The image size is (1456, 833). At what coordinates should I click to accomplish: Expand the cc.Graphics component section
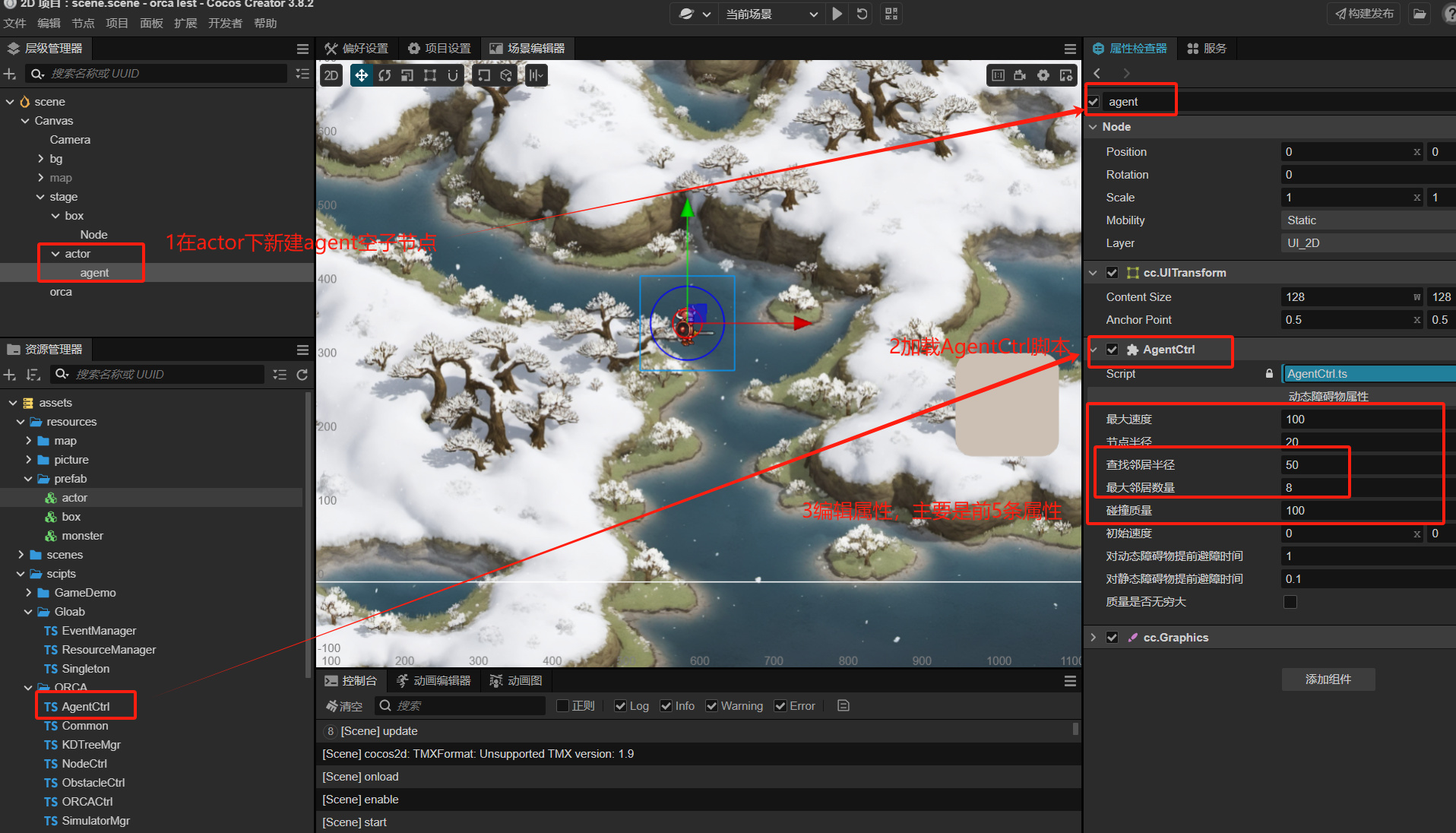pos(1094,638)
